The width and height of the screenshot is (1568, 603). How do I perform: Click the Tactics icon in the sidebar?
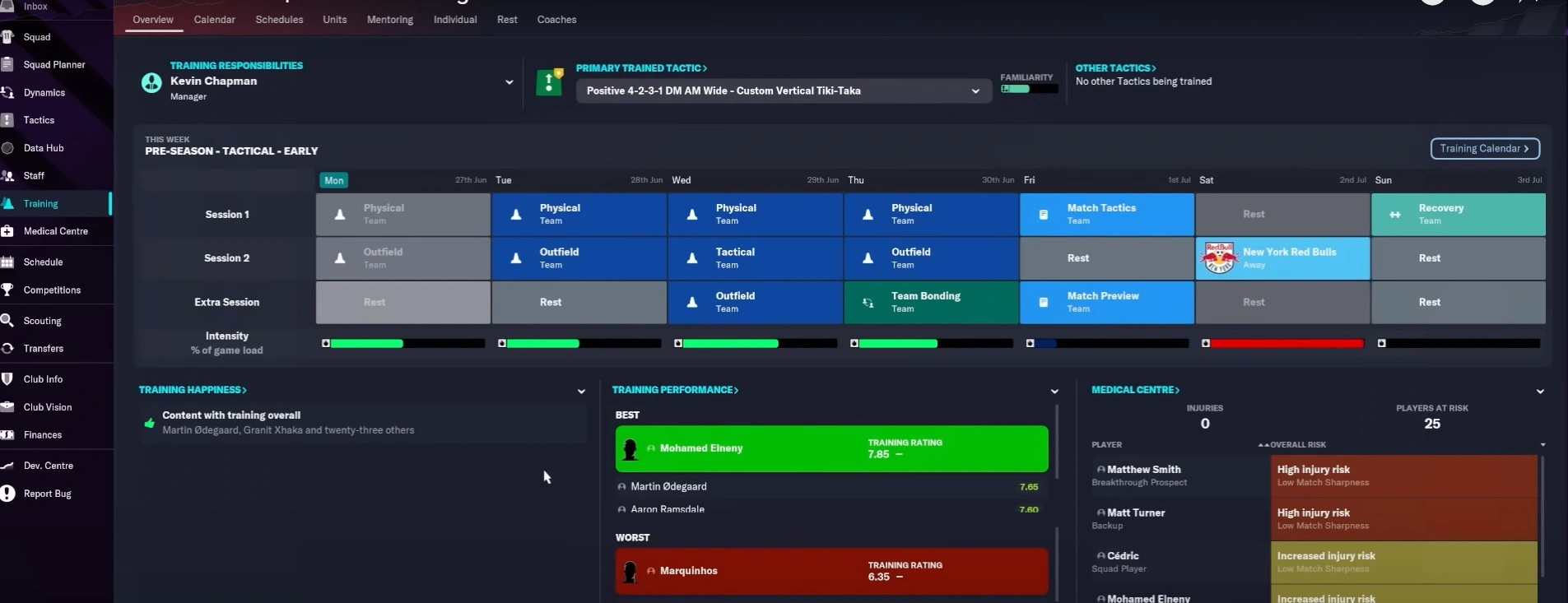point(7,120)
